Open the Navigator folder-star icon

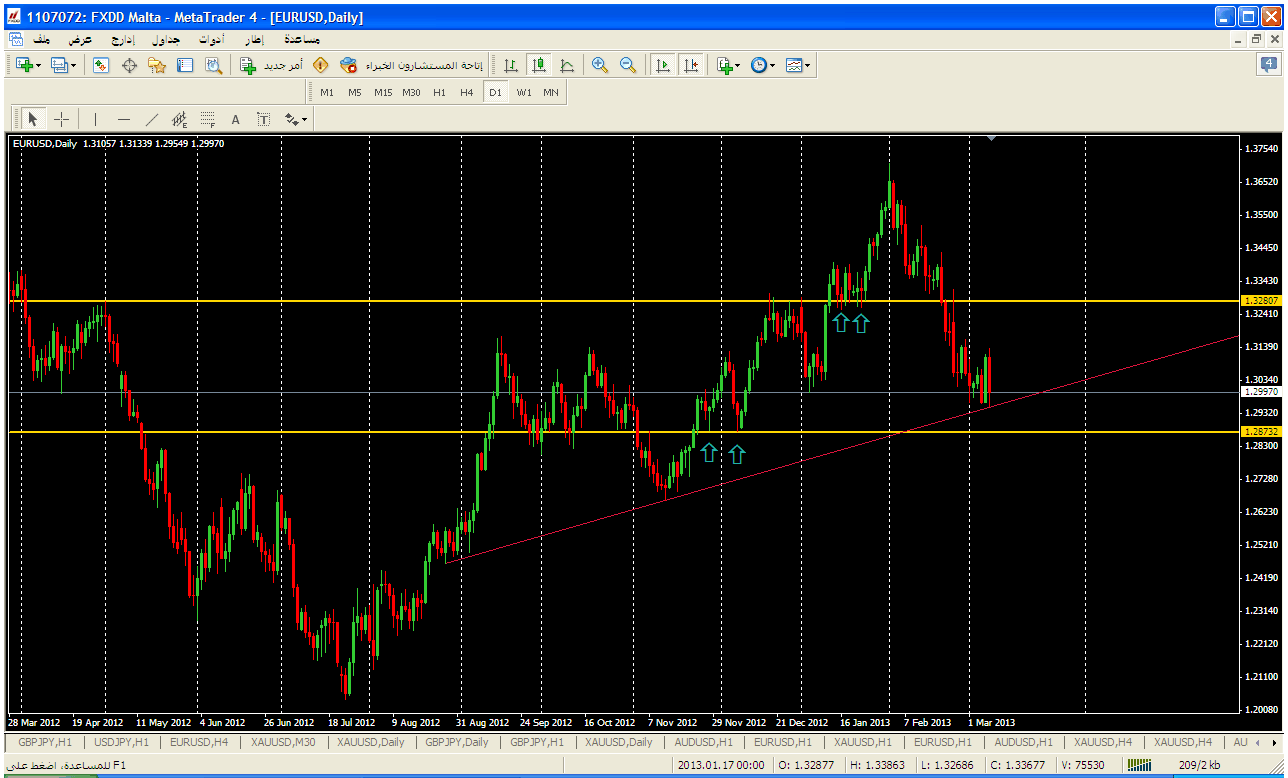[x=157, y=65]
